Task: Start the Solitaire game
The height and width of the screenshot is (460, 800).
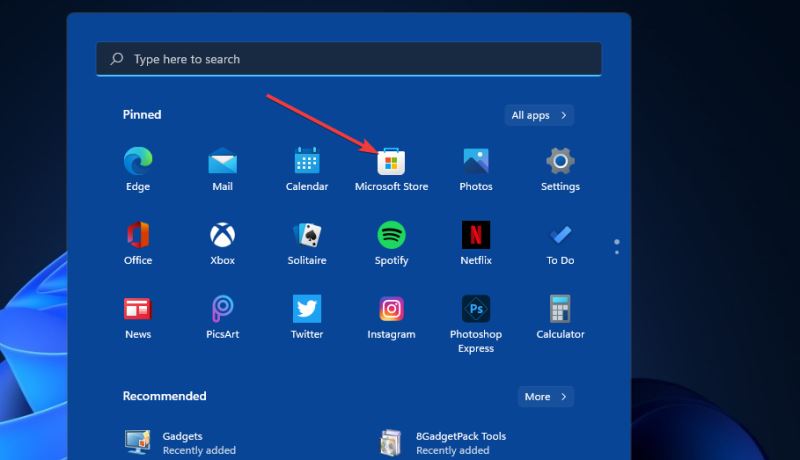Action: coord(307,236)
